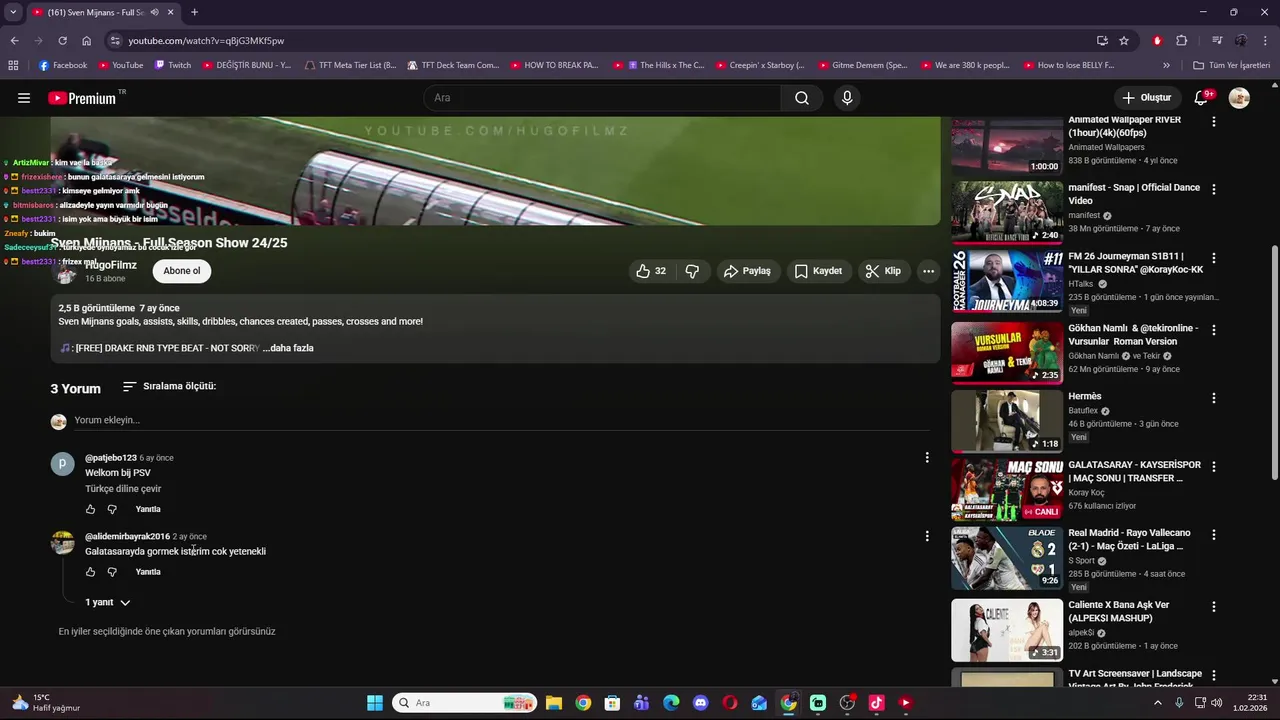Viewport: 1280px width, 720px height.
Task: Open options for Hermès suggested video
Action: pyautogui.click(x=1214, y=398)
